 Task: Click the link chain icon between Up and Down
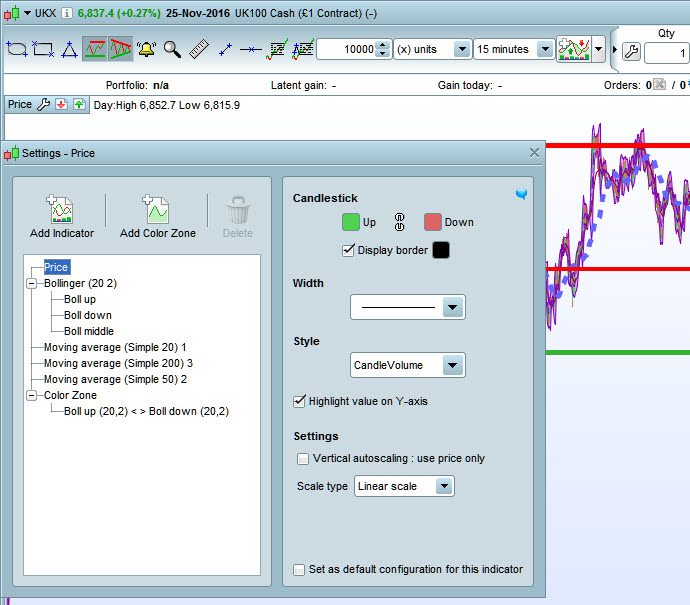[399, 222]
